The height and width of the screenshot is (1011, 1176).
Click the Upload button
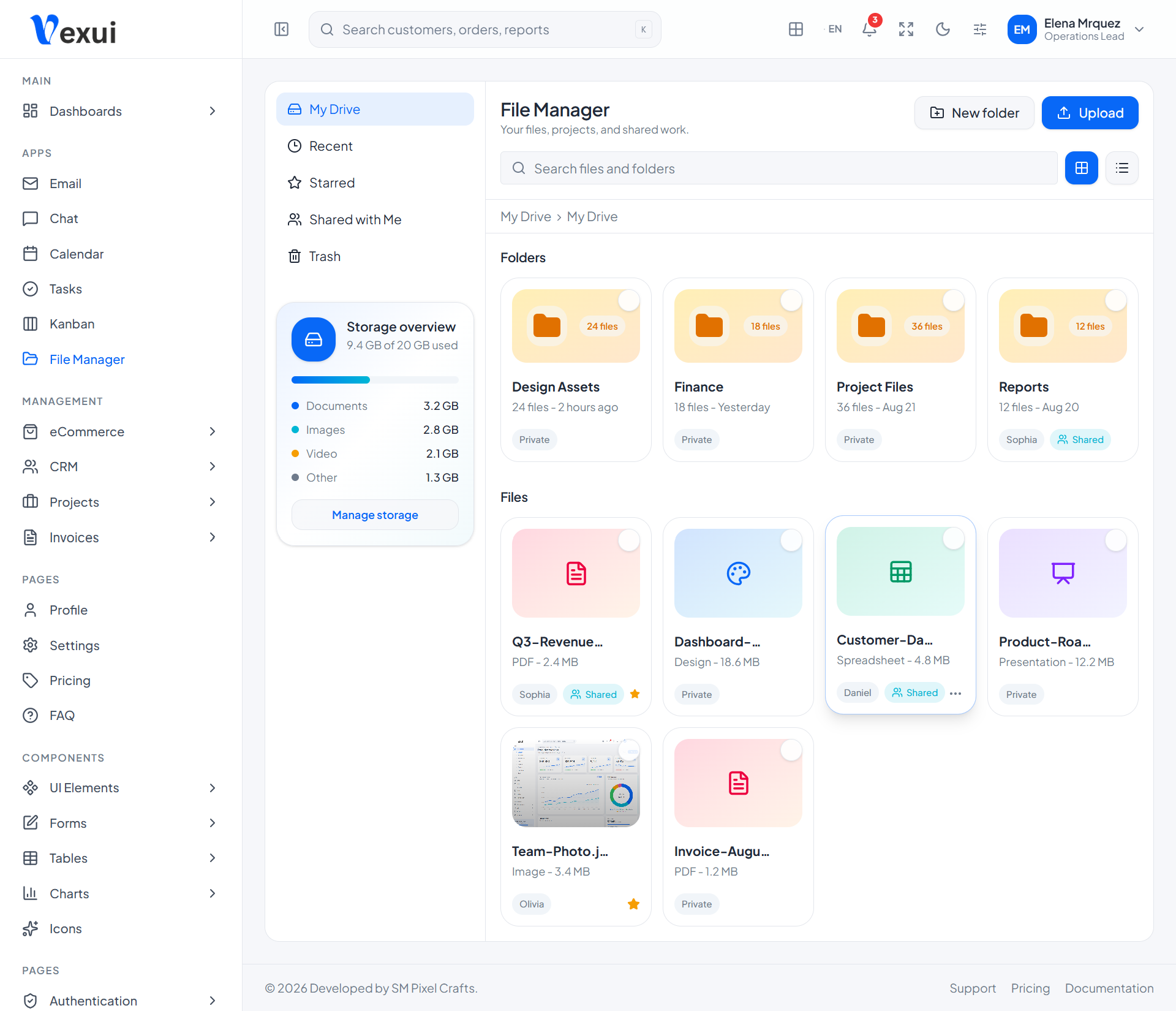(1090, 113)
